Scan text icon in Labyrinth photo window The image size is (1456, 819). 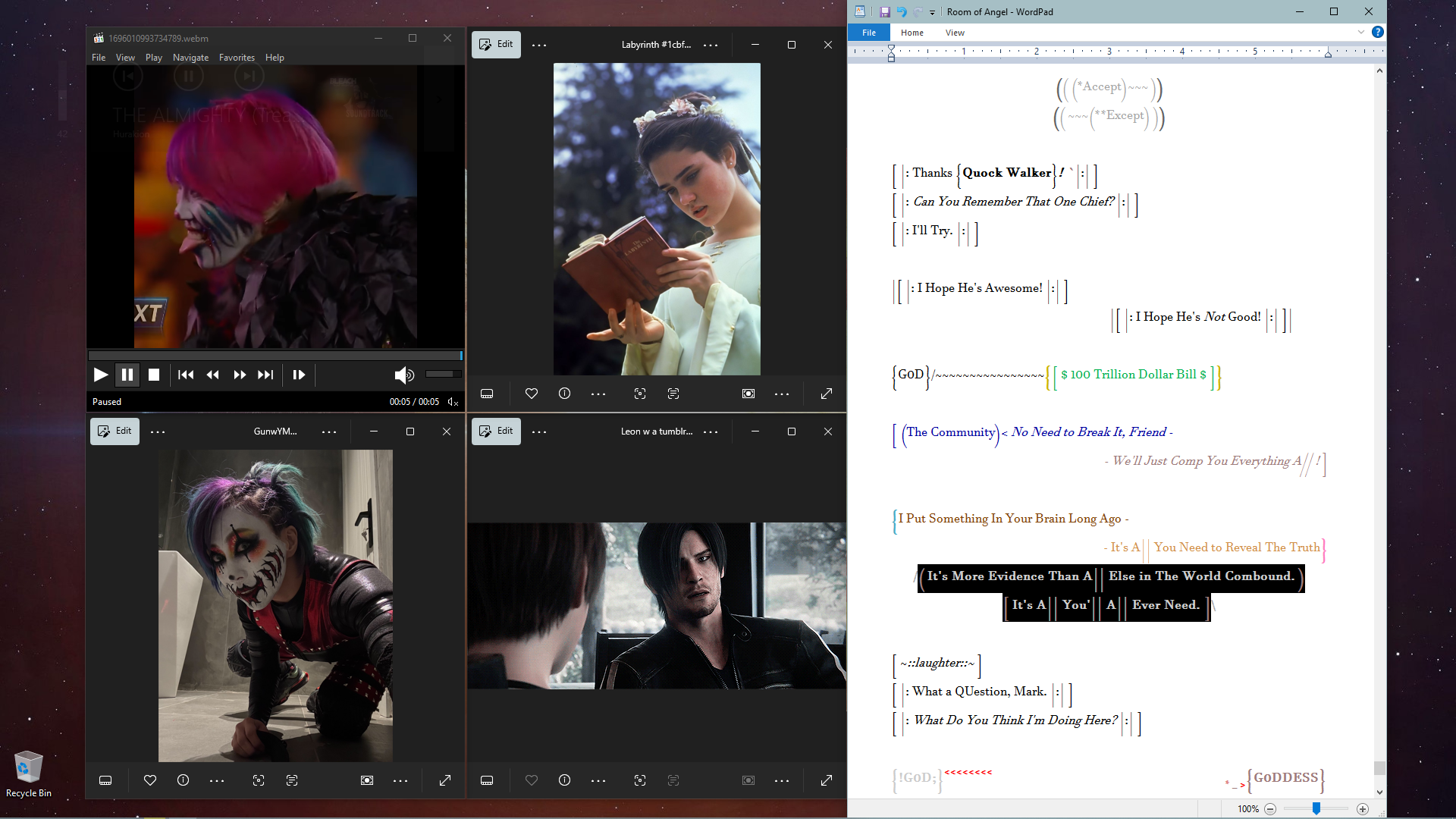673,394
